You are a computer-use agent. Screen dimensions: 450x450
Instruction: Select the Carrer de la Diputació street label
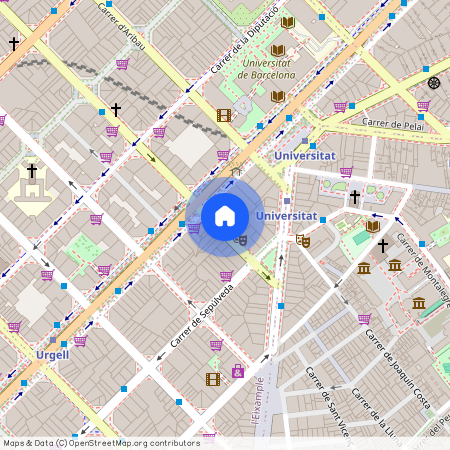point(244,40)
